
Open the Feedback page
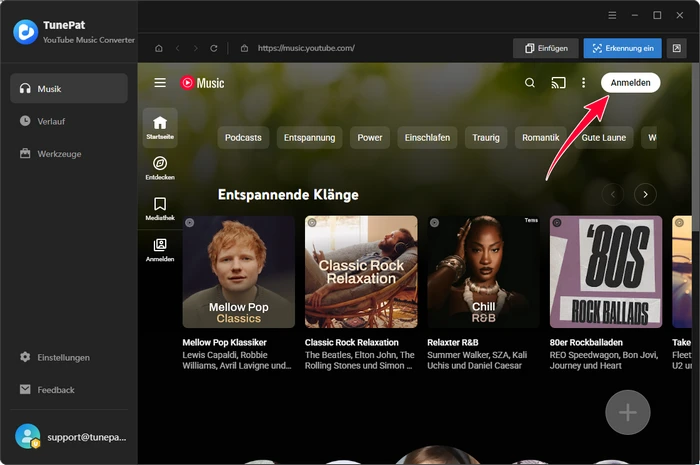[69, 390]
